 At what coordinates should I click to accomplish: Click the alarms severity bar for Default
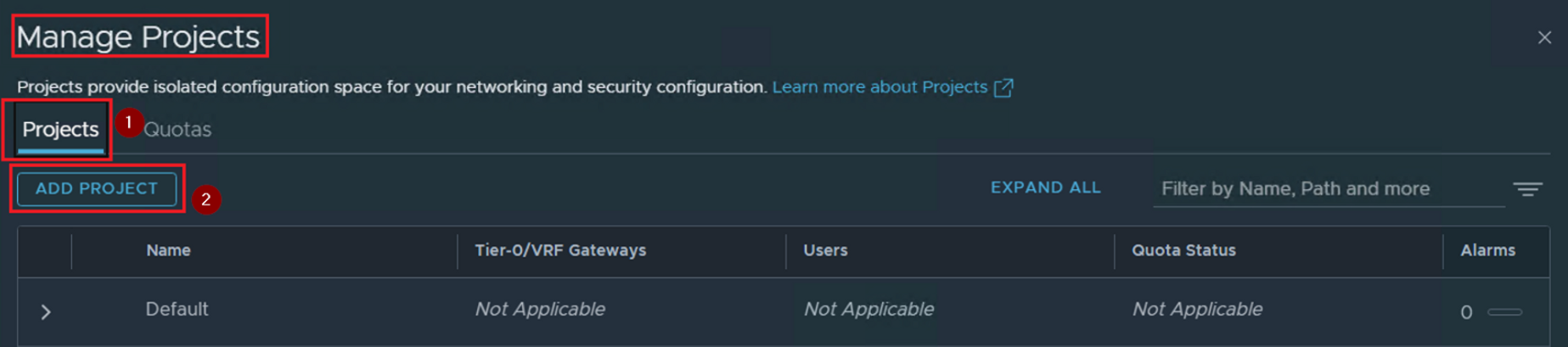pyautogui.click(x=1505, y=312)
